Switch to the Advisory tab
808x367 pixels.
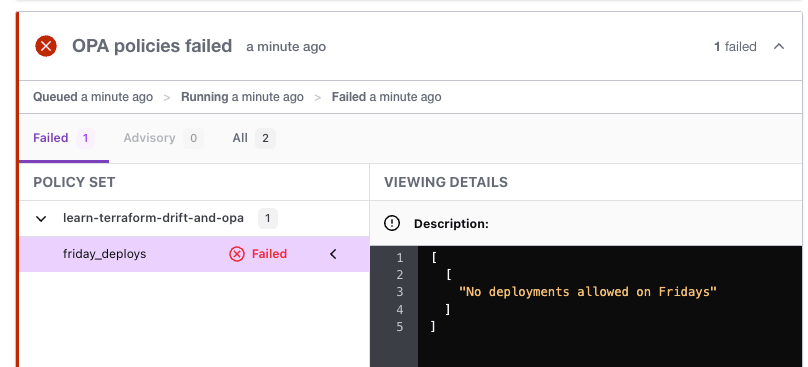pos(163,138)
